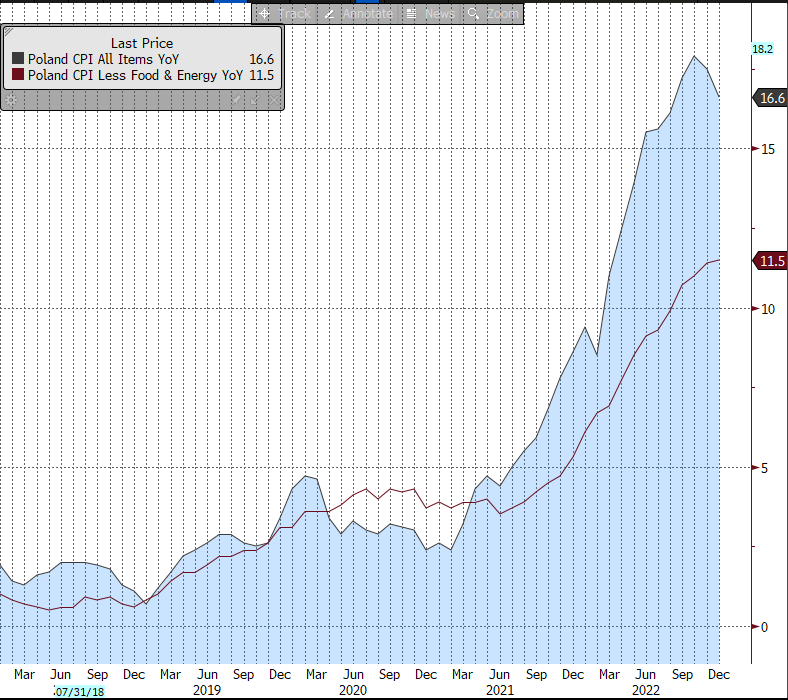The height and width of the screenshot is (700, 788).
Task: Activate the Track crosshair tool
Action: tap(285, 14)
